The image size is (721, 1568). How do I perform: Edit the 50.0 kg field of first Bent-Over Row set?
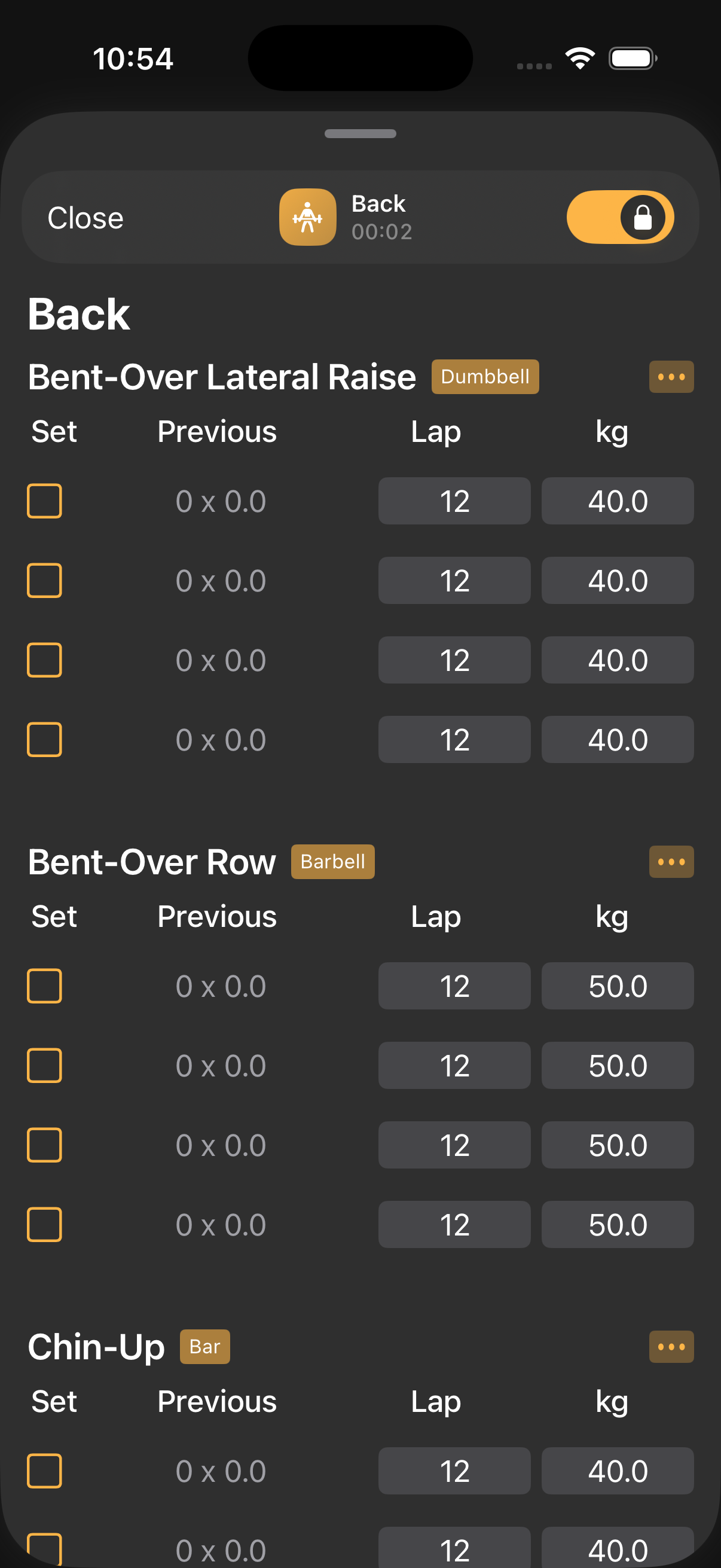(x=618, y=986)
